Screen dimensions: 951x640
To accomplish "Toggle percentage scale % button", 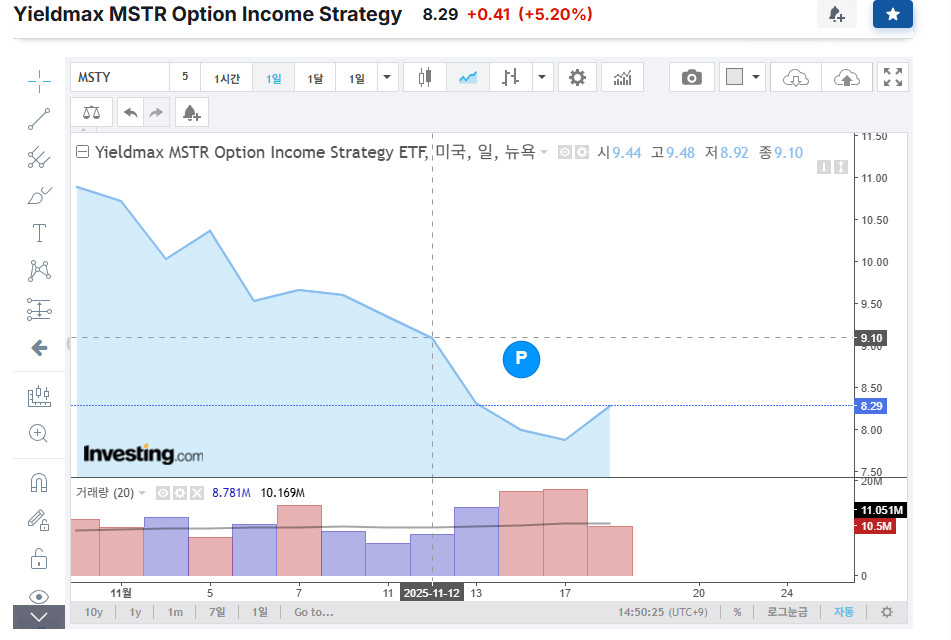I will pyautogui.click(x=738, y=612).
